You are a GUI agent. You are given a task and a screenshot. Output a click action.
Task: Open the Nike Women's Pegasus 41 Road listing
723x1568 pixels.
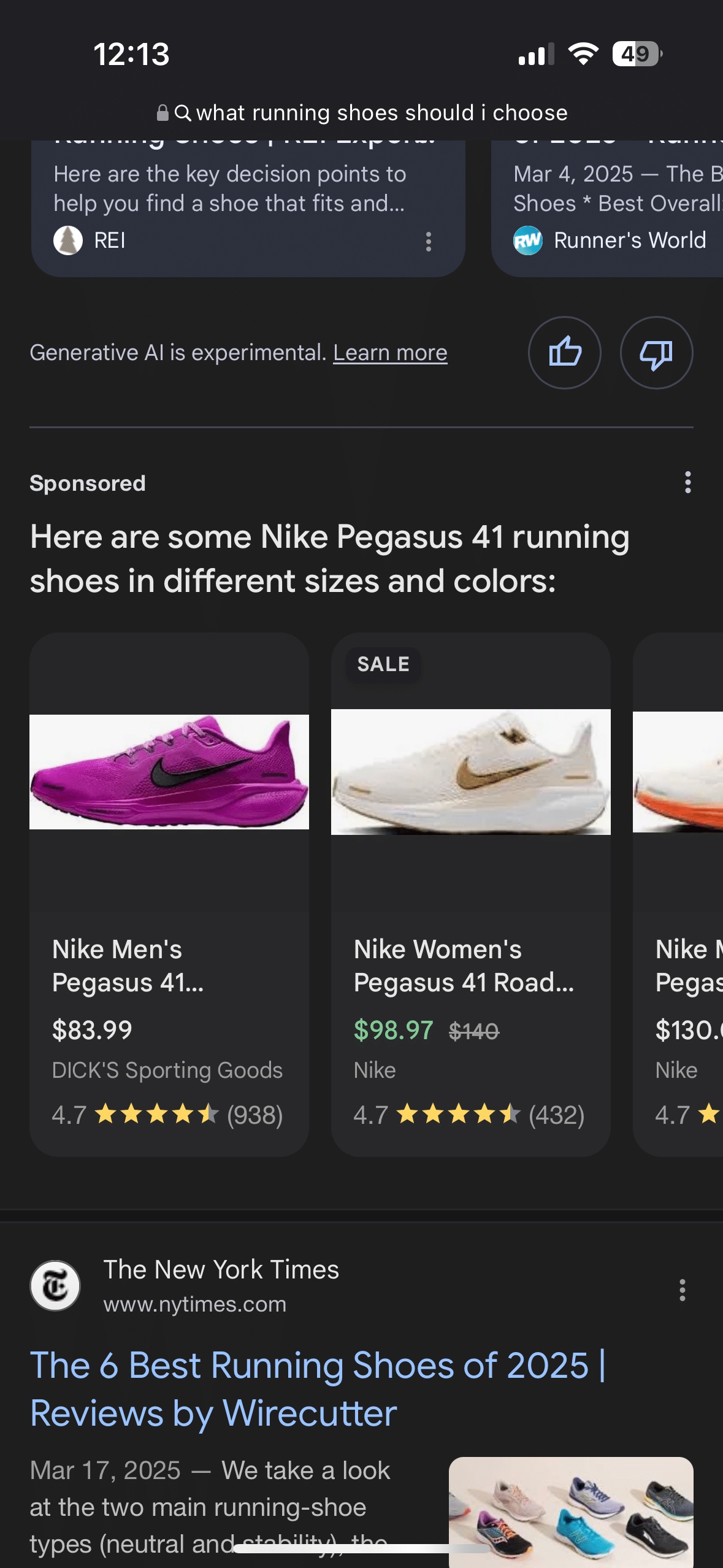point(464,966)
